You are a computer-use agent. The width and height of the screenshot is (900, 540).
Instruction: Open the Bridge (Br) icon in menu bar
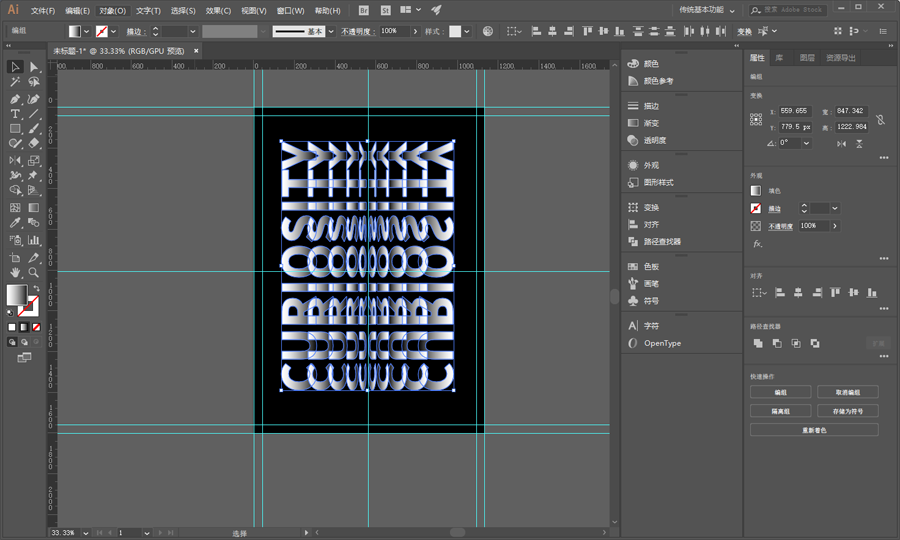click(x=363, y=10)
